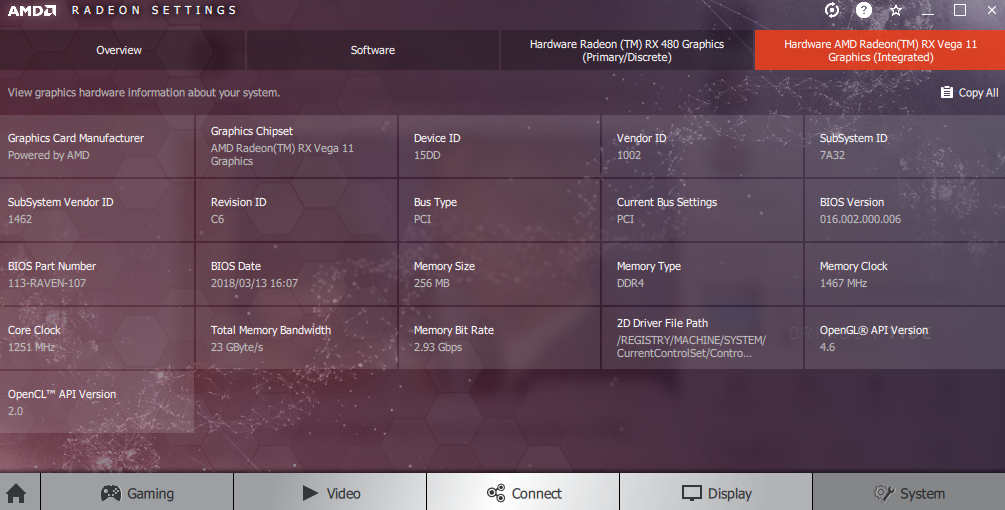The image size is (1005, 510).
Task: Click the SubSystem ID value 7A32
Action: 832,155
